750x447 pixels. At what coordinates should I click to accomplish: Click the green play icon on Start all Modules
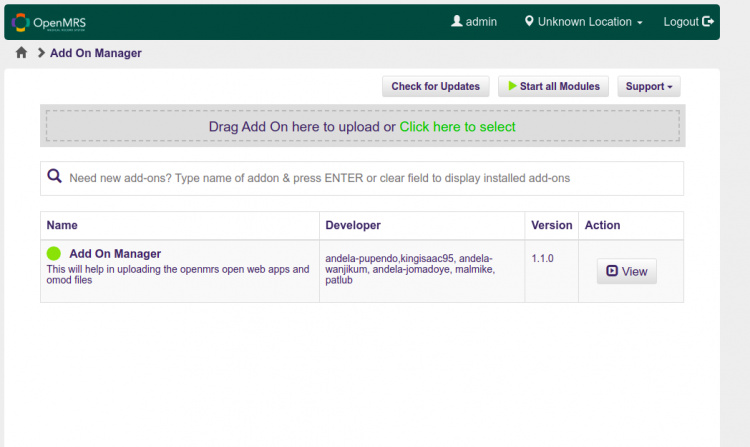512,86
